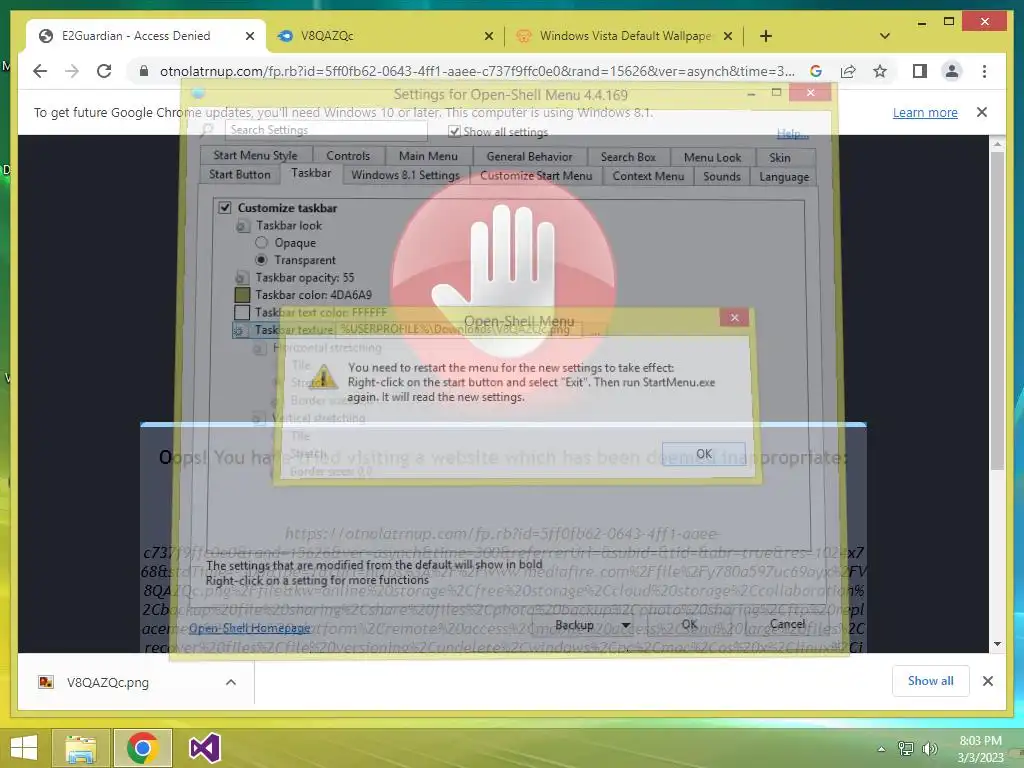Click Chrome icon on taskbar
The height and width of the screenshot is (768, 1024).
[143, 748]
